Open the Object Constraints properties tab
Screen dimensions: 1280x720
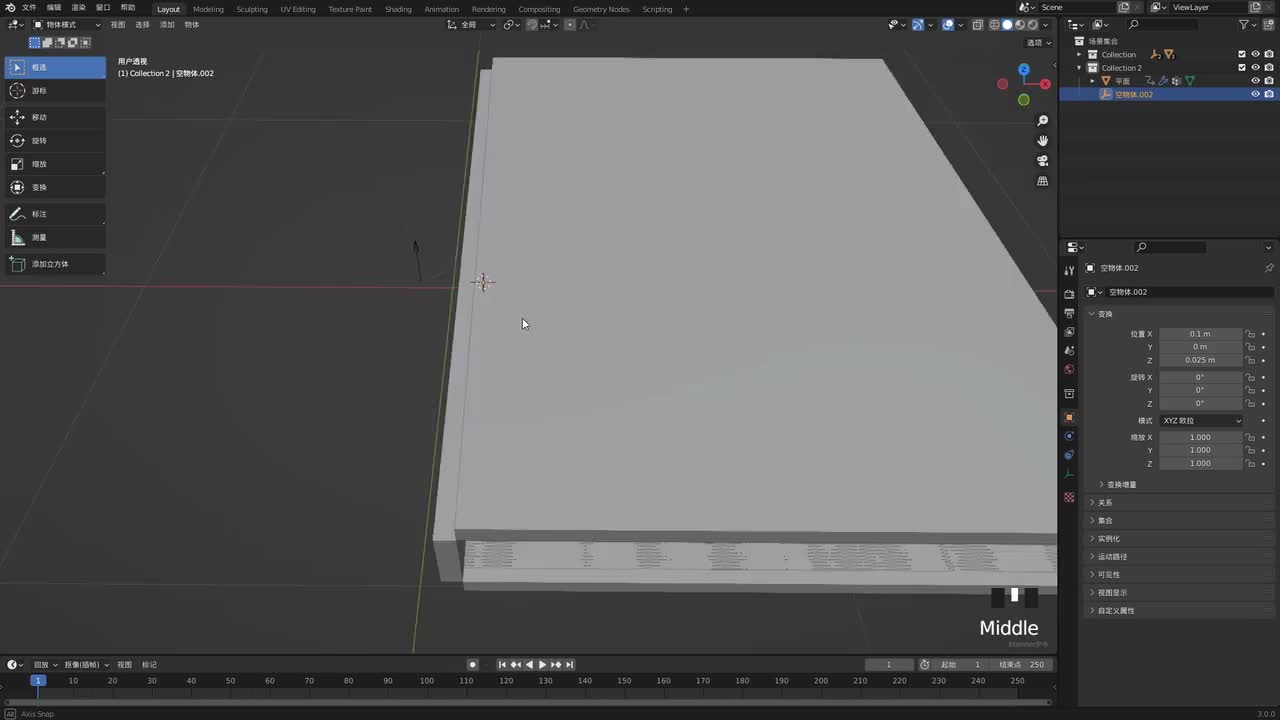click(1069, 455)
